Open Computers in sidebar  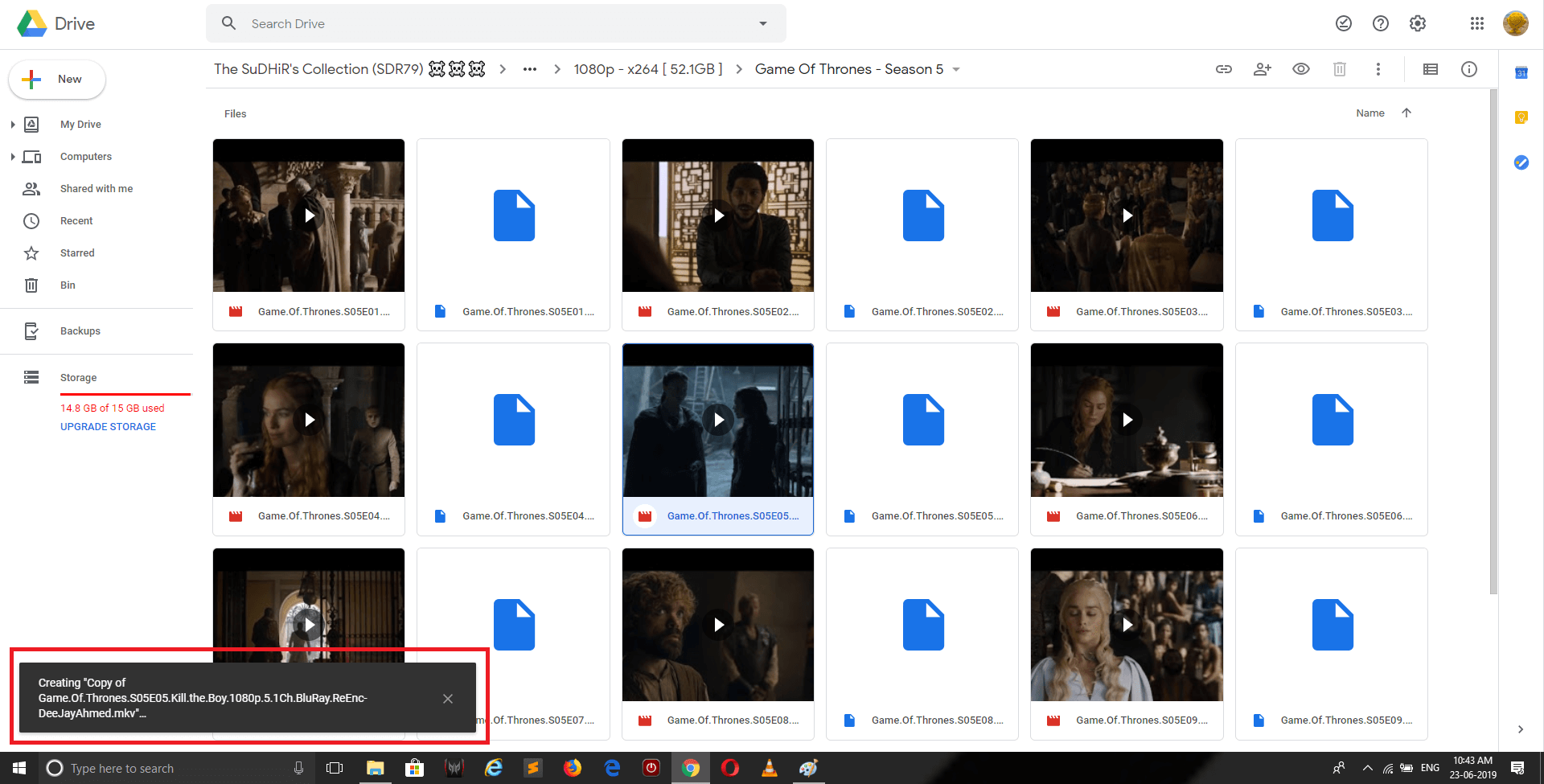tap(85, 157)
